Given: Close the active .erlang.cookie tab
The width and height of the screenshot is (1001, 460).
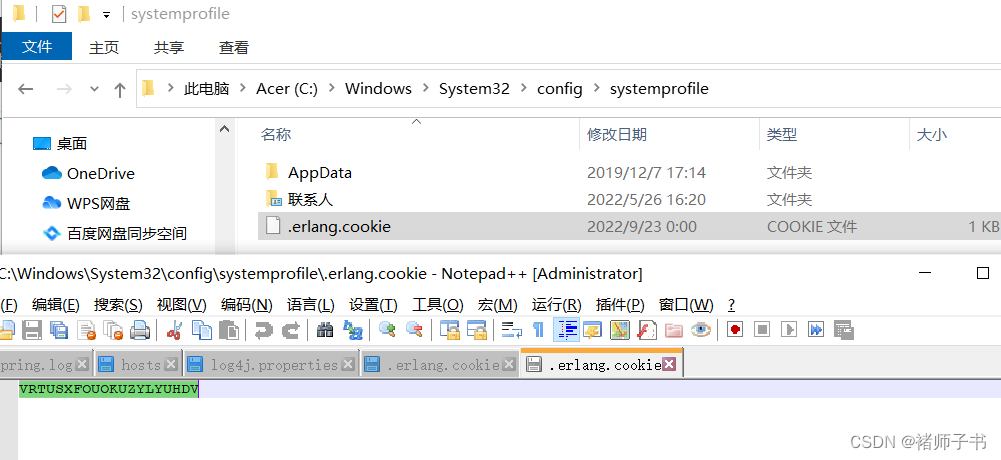Looking at the screenshot, I should 668,364.
